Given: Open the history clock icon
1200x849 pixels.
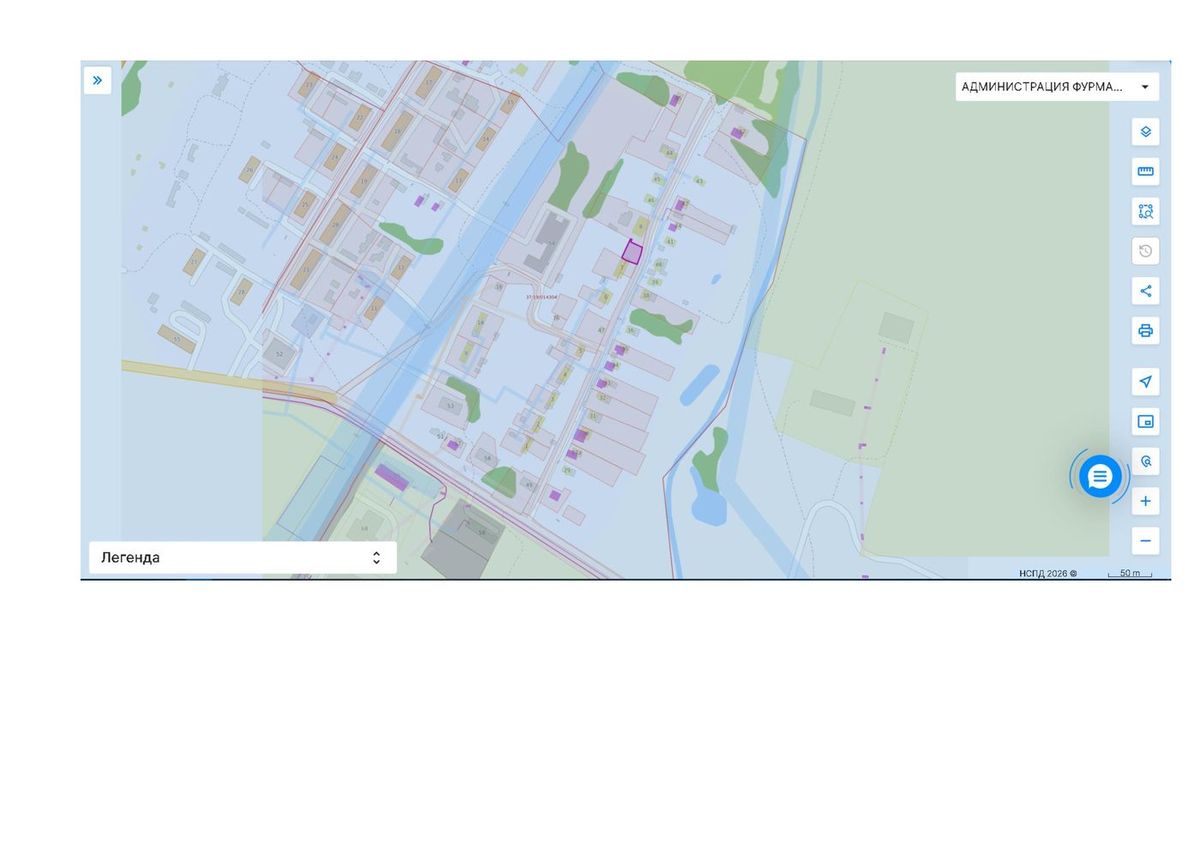Looking at the screenshot, I should pos(1146,251).
